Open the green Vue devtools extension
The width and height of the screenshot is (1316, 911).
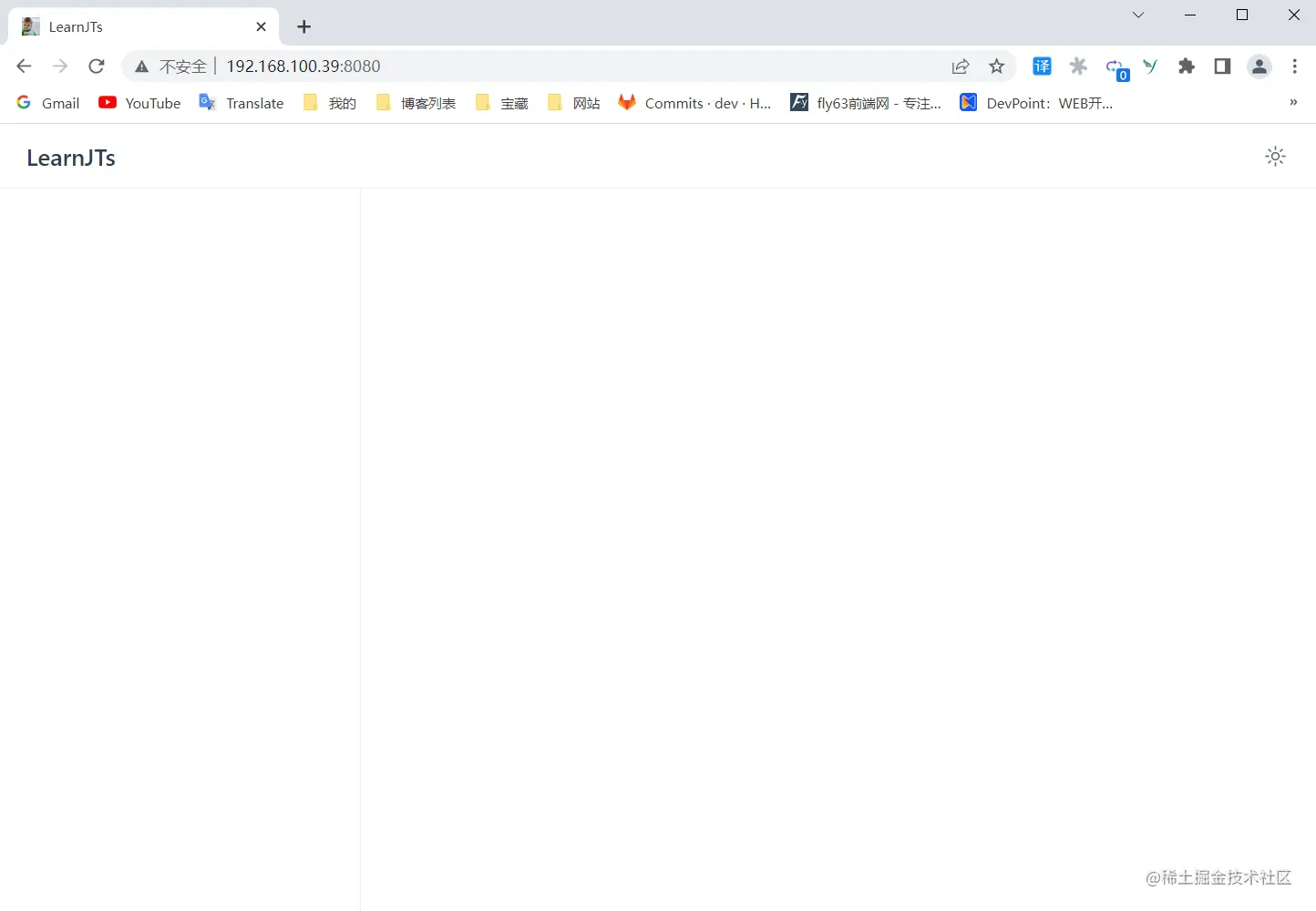[1150, 67]
